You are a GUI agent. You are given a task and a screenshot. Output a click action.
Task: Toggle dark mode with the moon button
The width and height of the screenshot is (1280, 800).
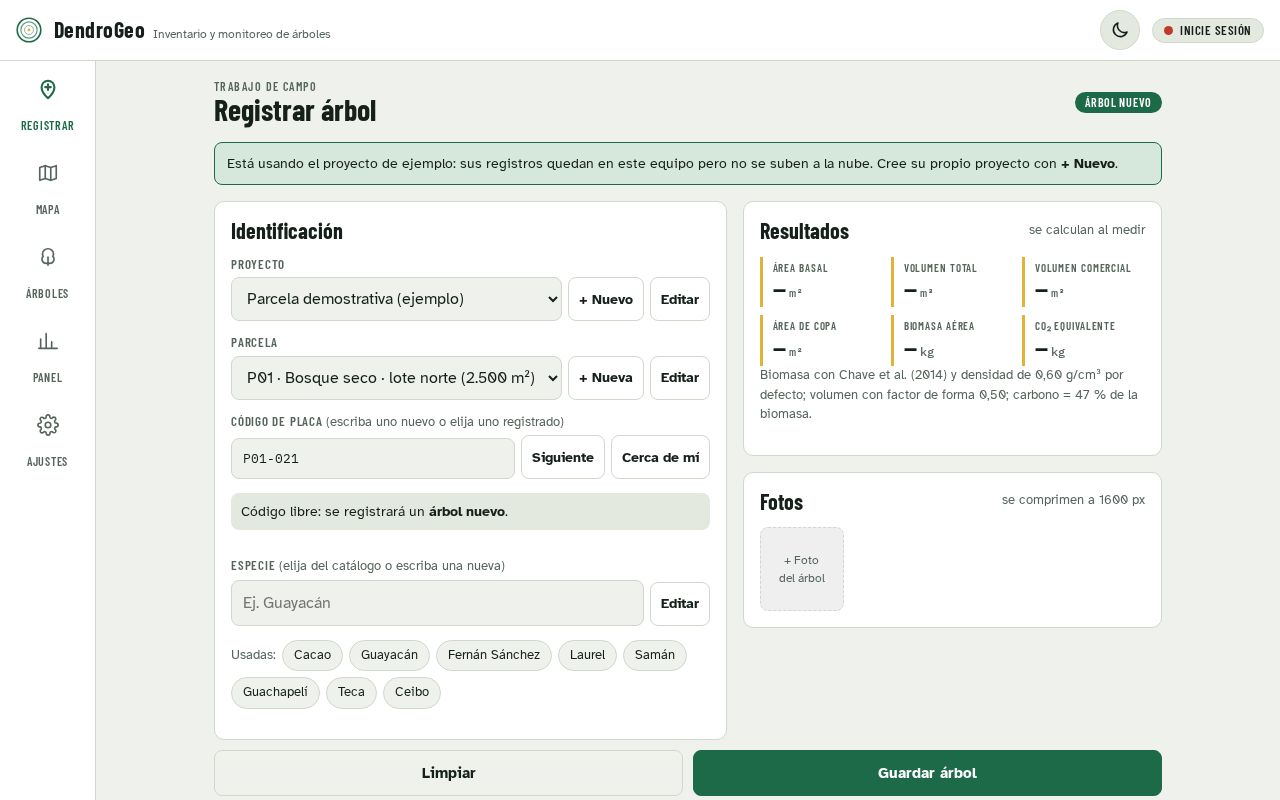pos(1120,30)
